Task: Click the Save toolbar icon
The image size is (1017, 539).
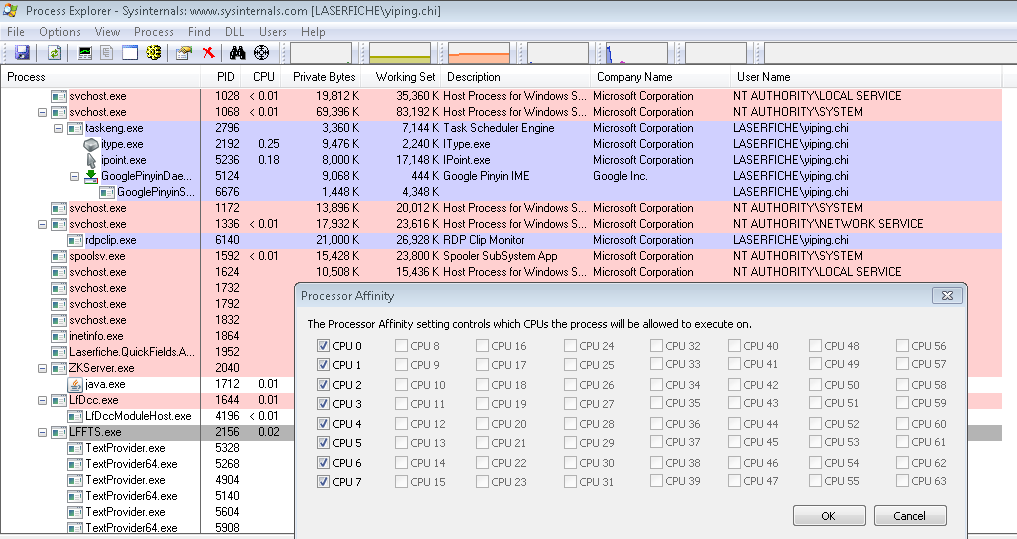Action: [23, 53]
